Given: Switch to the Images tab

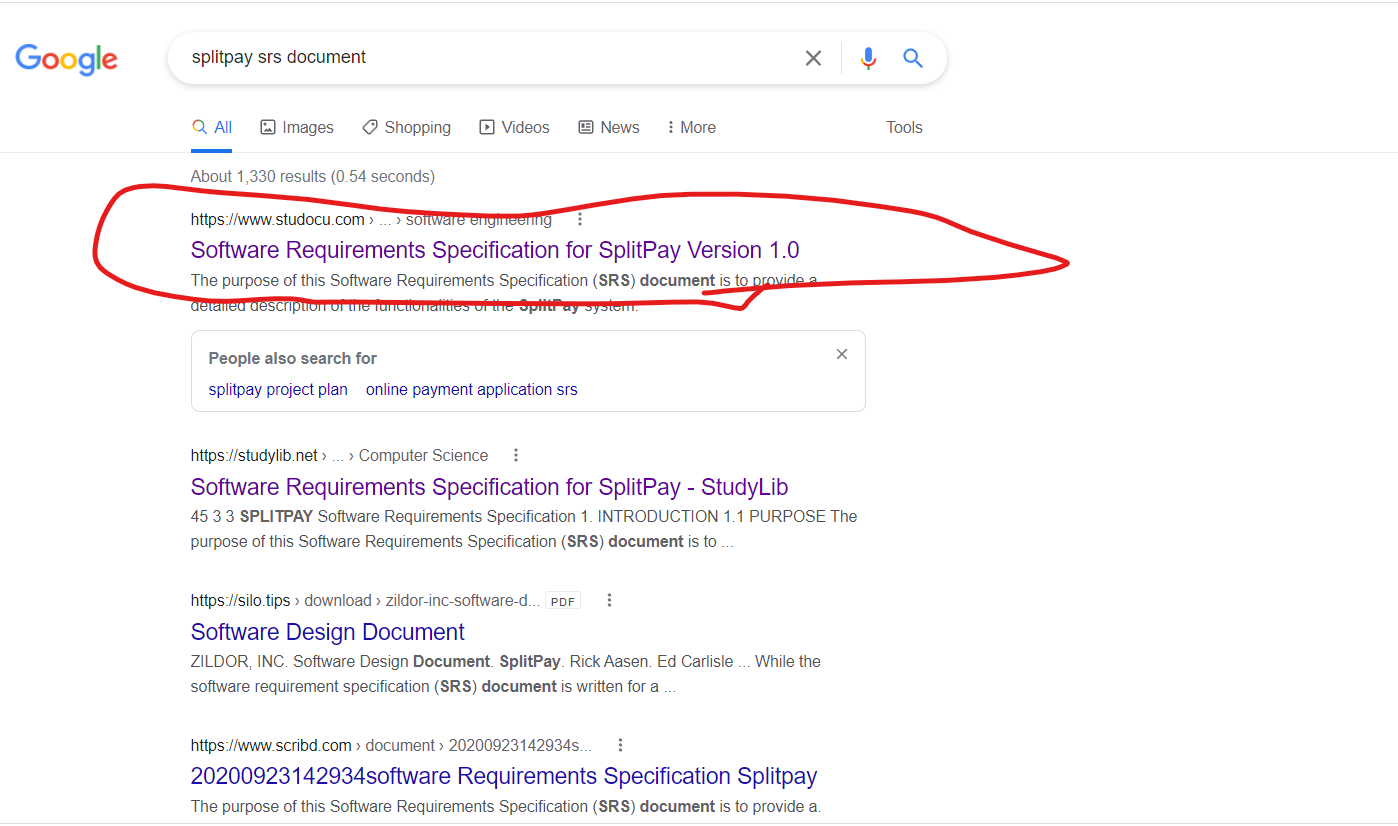Looking at the screenshot, I should point(296,127).
